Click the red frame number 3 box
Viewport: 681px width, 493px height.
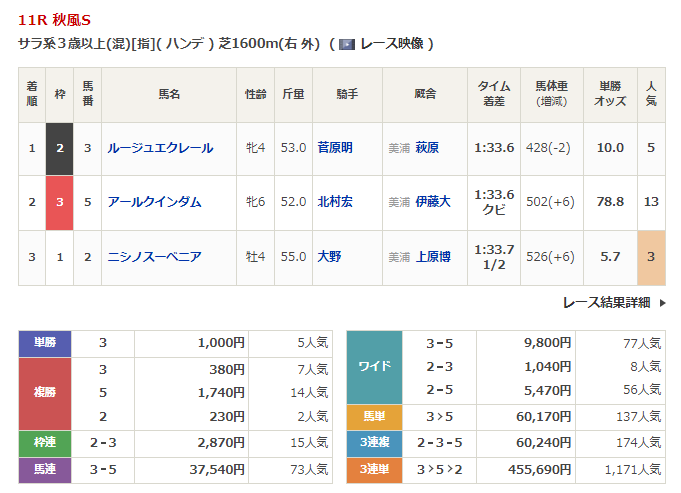point(60,202)
